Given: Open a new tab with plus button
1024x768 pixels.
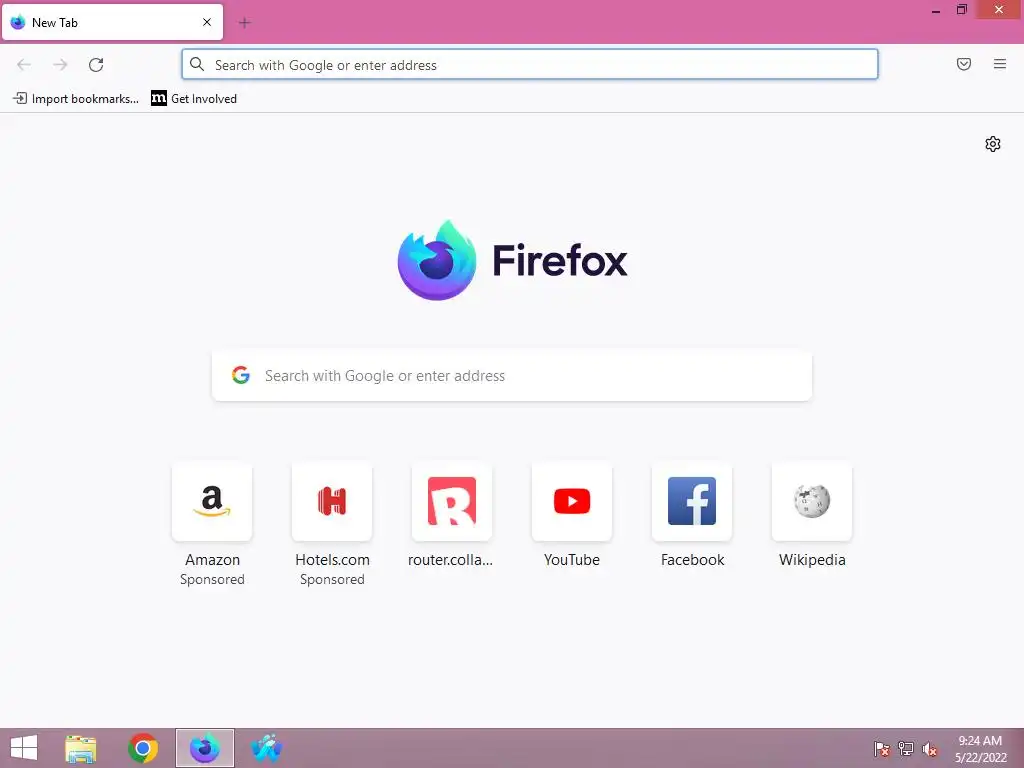Looking at the screenshot, I should pyautogui.click(x=244, y=23).
